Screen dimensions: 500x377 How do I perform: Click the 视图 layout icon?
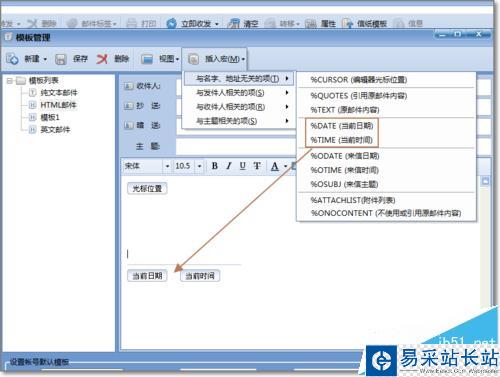(147, 59)
